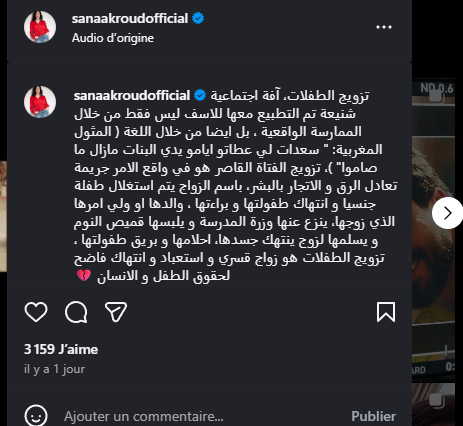
Task: Share post using paper plane icon
Action: pyautogui.click(x=116, y=312)
